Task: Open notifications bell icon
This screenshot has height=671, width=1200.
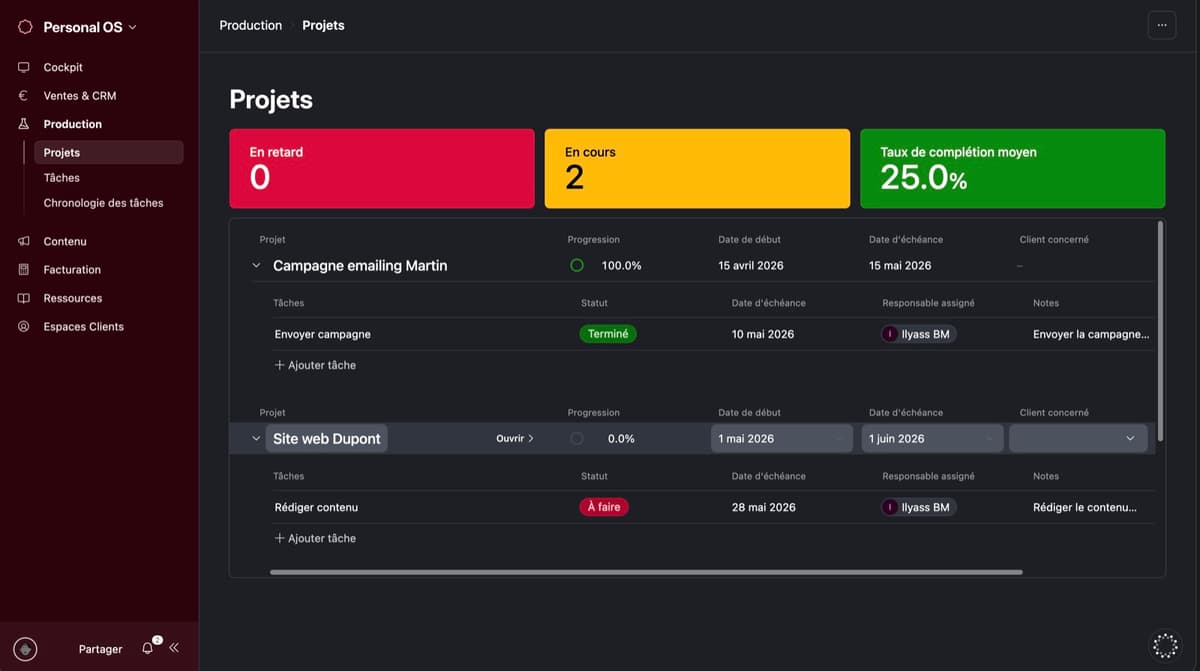Action: coord(148,648)
